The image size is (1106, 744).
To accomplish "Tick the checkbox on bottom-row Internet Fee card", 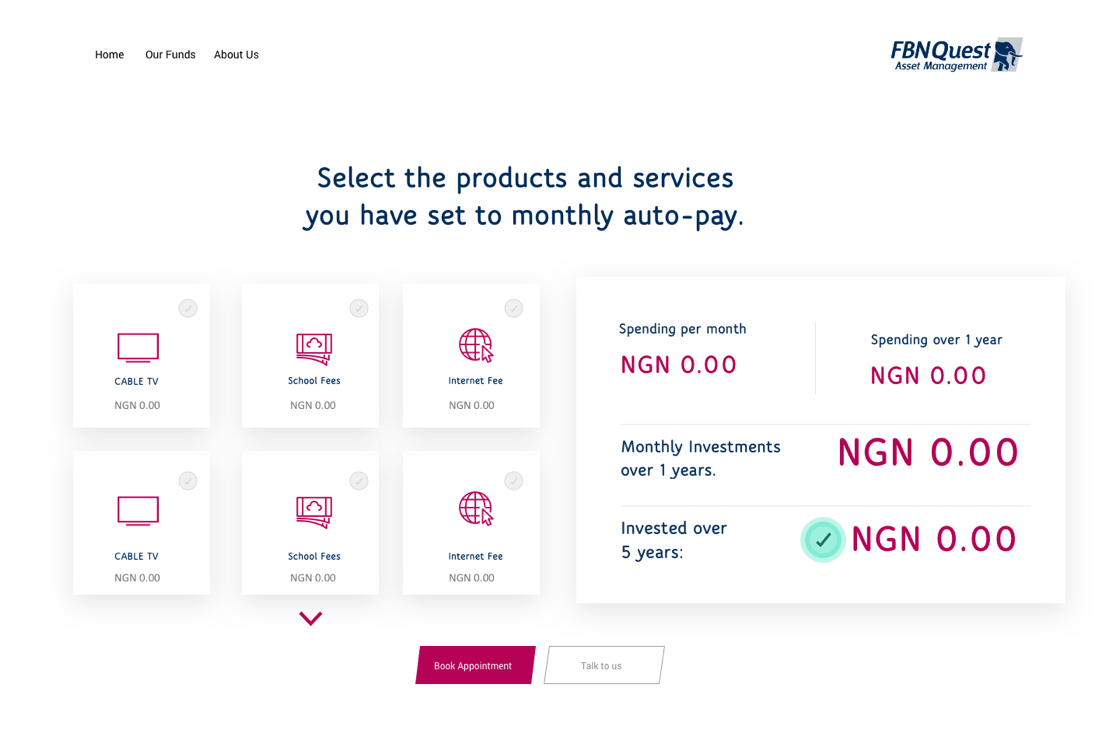I will pyautogui.click(x=514, y=481).
